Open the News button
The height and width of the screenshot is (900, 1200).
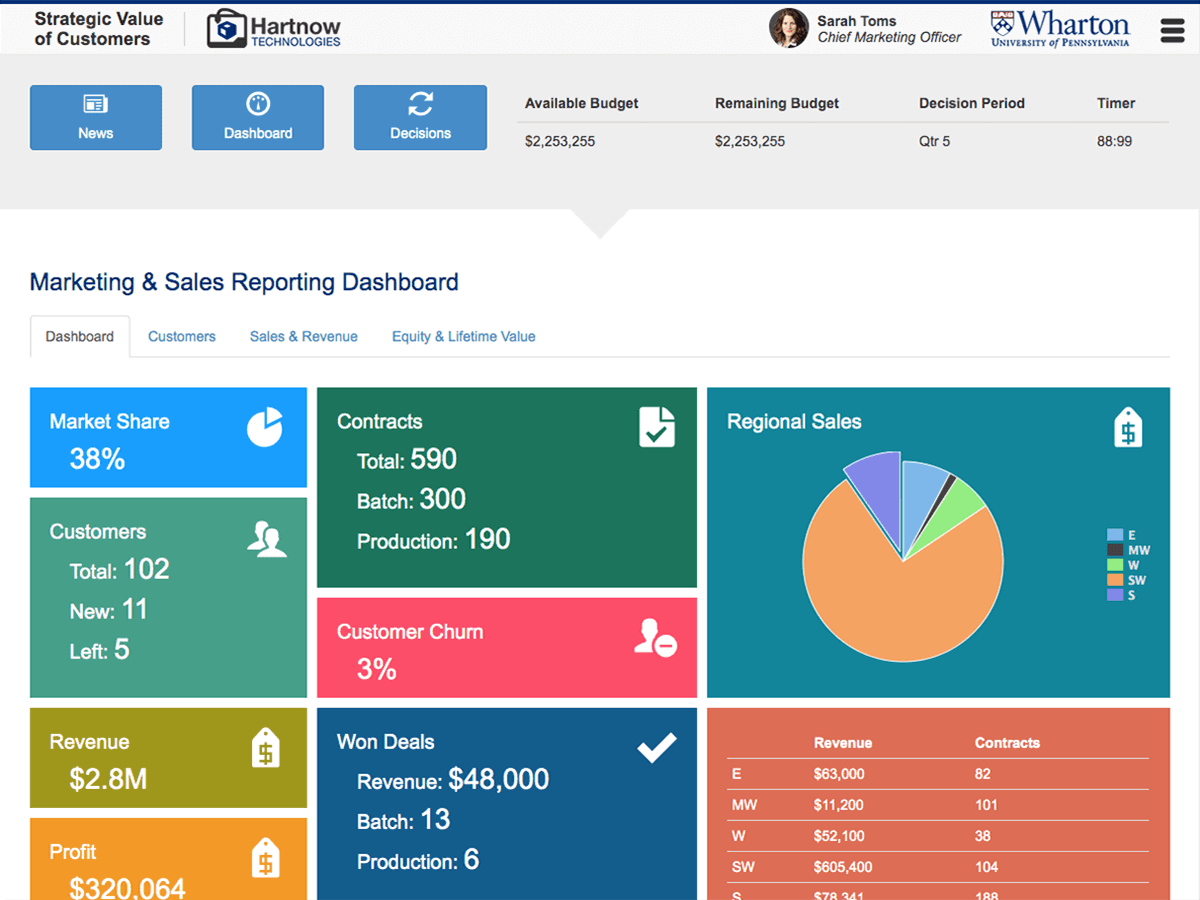pyautogui.click(x=96, y=118)
